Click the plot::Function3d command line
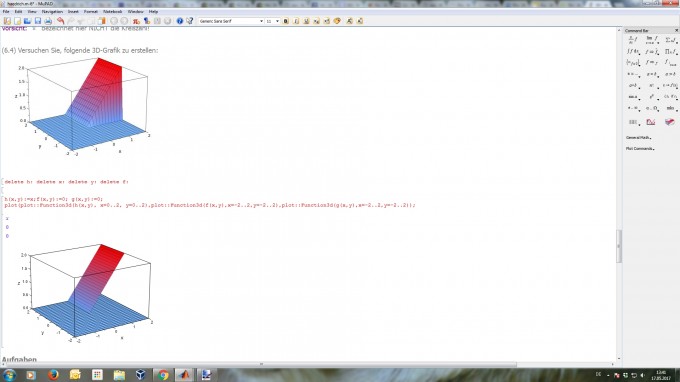The height and width of the screenshot is (382, 680). point(210,205)
